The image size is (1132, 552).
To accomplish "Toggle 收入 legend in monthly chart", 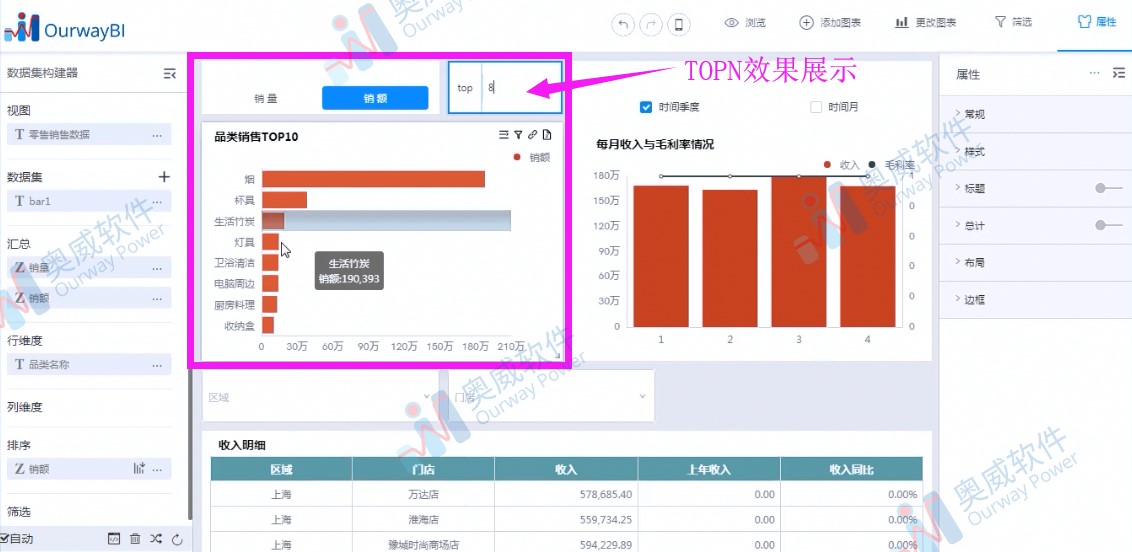I will 842,165.
